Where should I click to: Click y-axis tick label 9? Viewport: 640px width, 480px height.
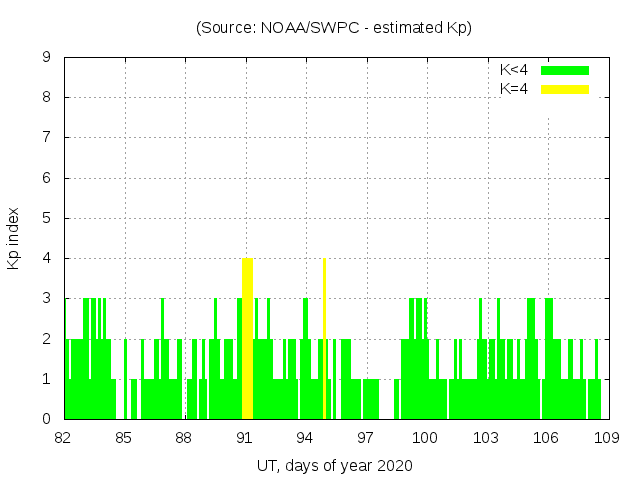coord(46,58)
